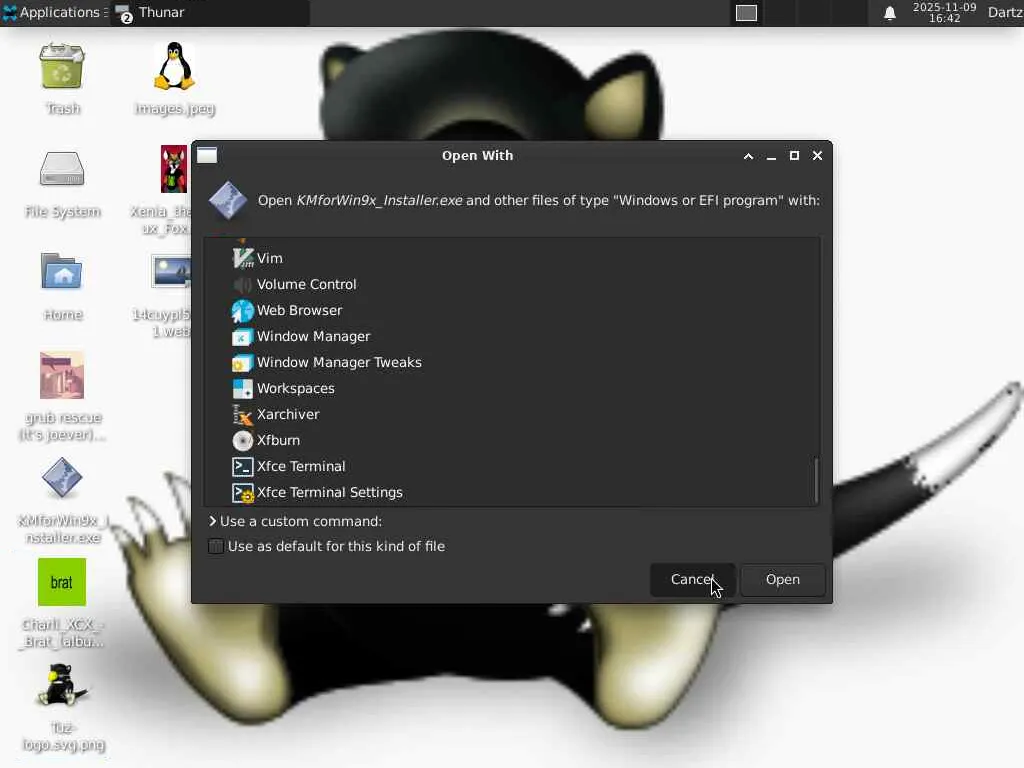The width and height of the screenshot is (1024, 768).
Task: Select the Workspaces icon
Action: [242, 389]
